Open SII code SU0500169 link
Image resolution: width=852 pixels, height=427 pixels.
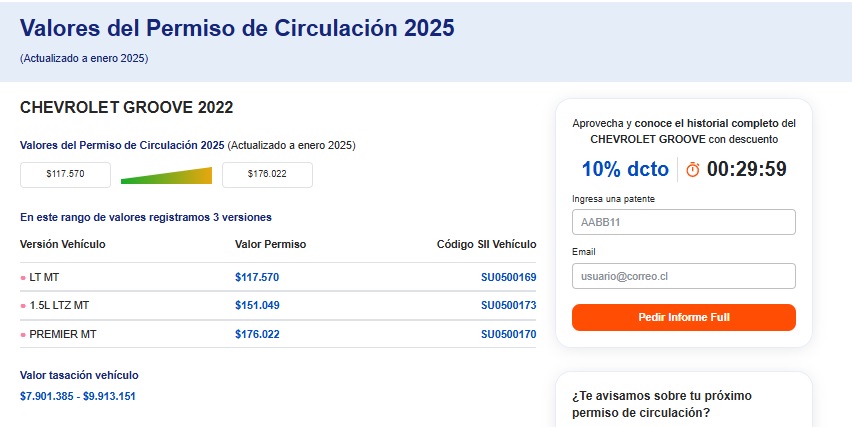[x=508, y=277]
